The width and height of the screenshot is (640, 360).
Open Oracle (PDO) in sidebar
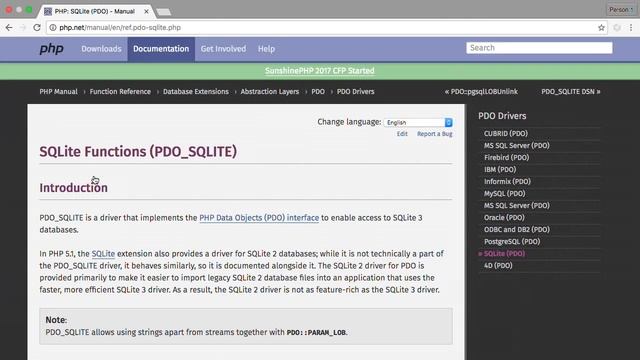[x=504, y=218]
